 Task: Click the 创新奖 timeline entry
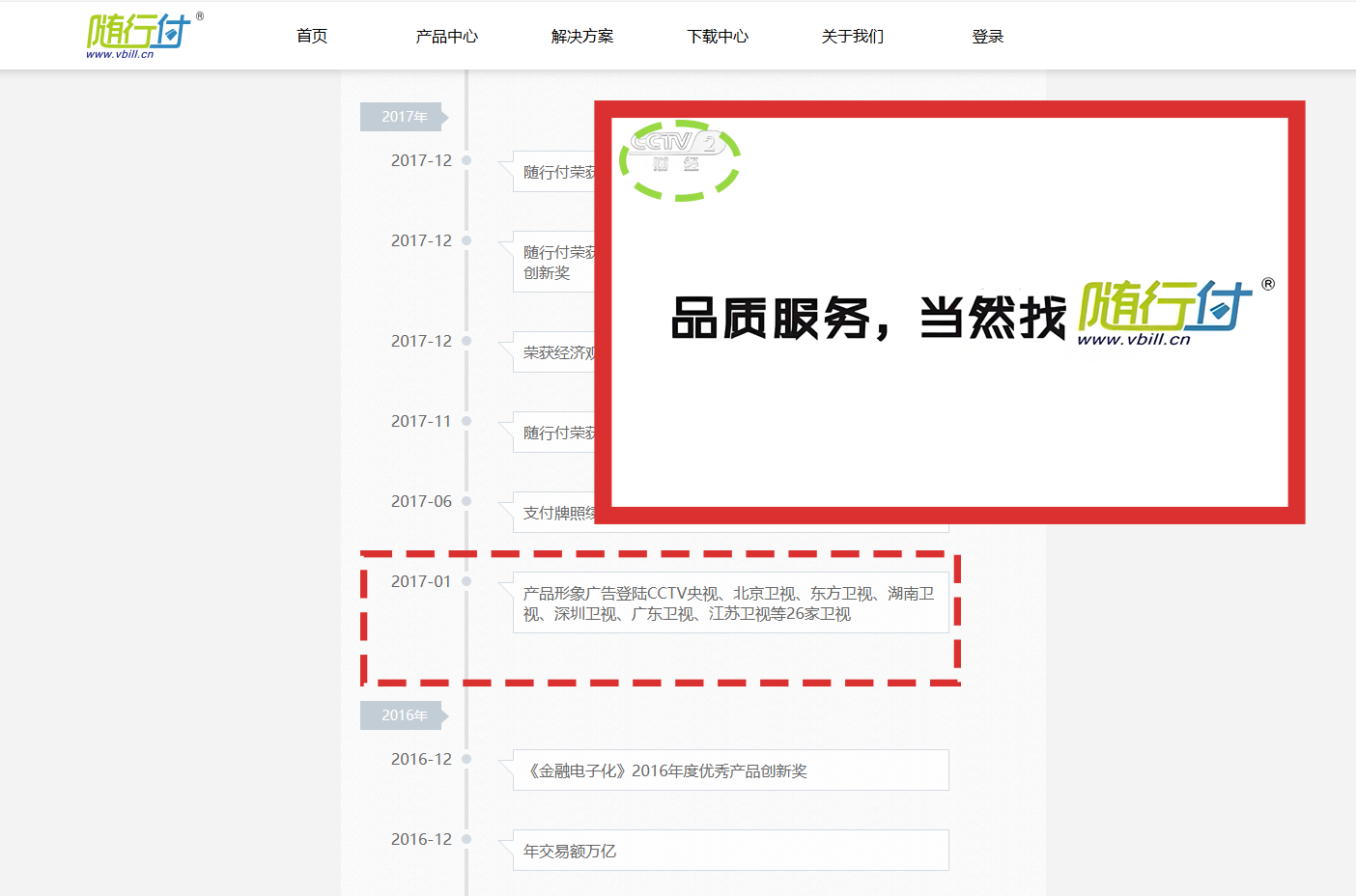click(554, 262)
